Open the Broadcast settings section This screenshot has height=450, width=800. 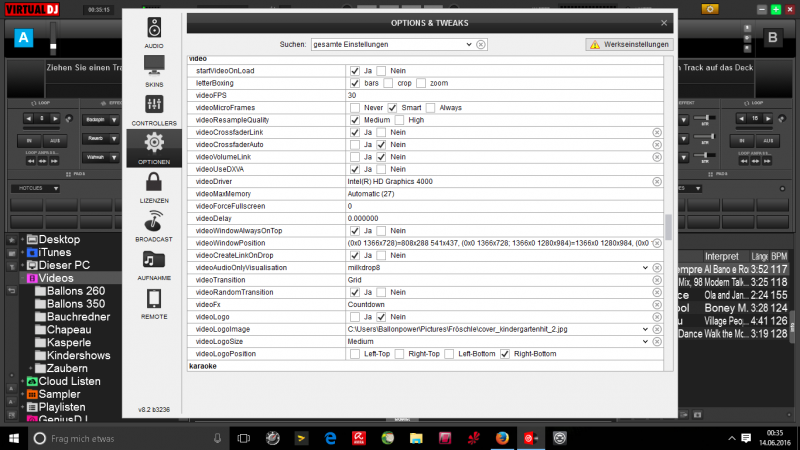point(154,225)
